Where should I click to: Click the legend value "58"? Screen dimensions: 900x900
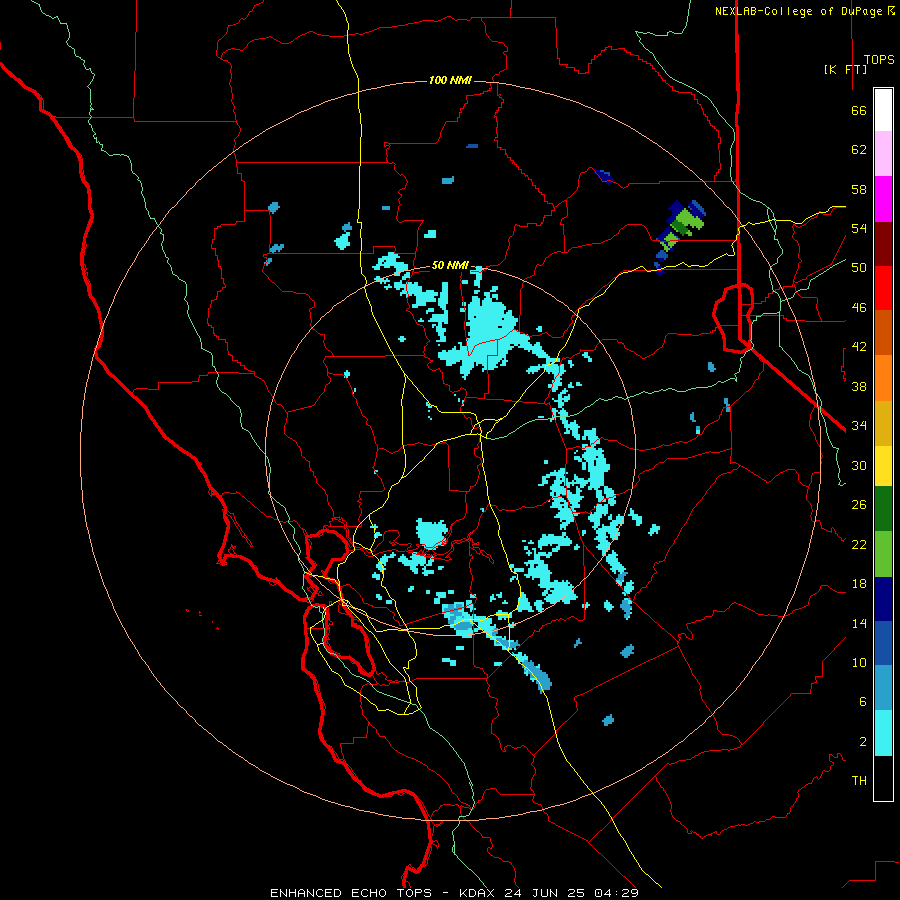[x=859, y=189]
